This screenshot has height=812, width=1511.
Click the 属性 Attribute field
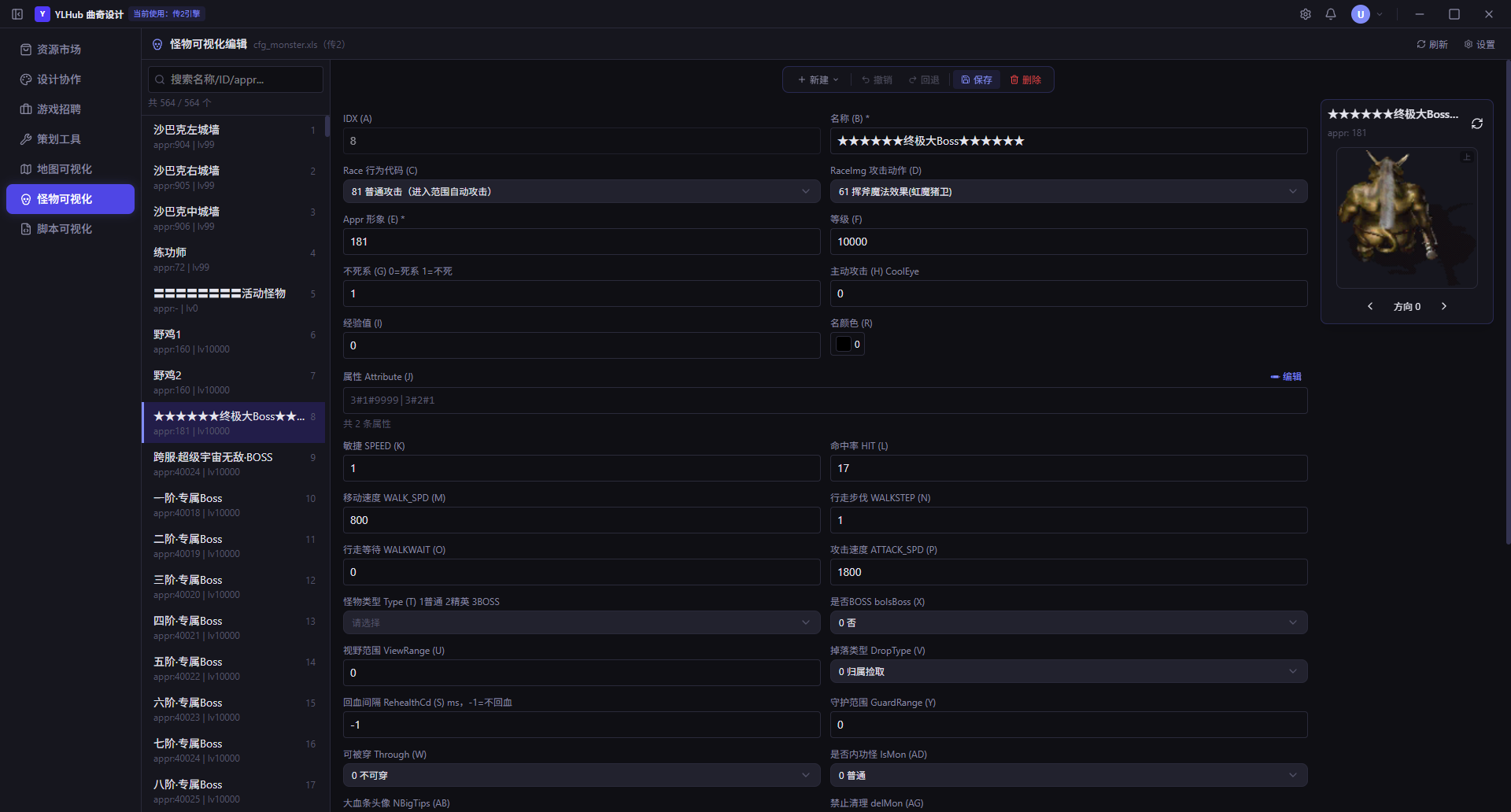pos(825,400)
